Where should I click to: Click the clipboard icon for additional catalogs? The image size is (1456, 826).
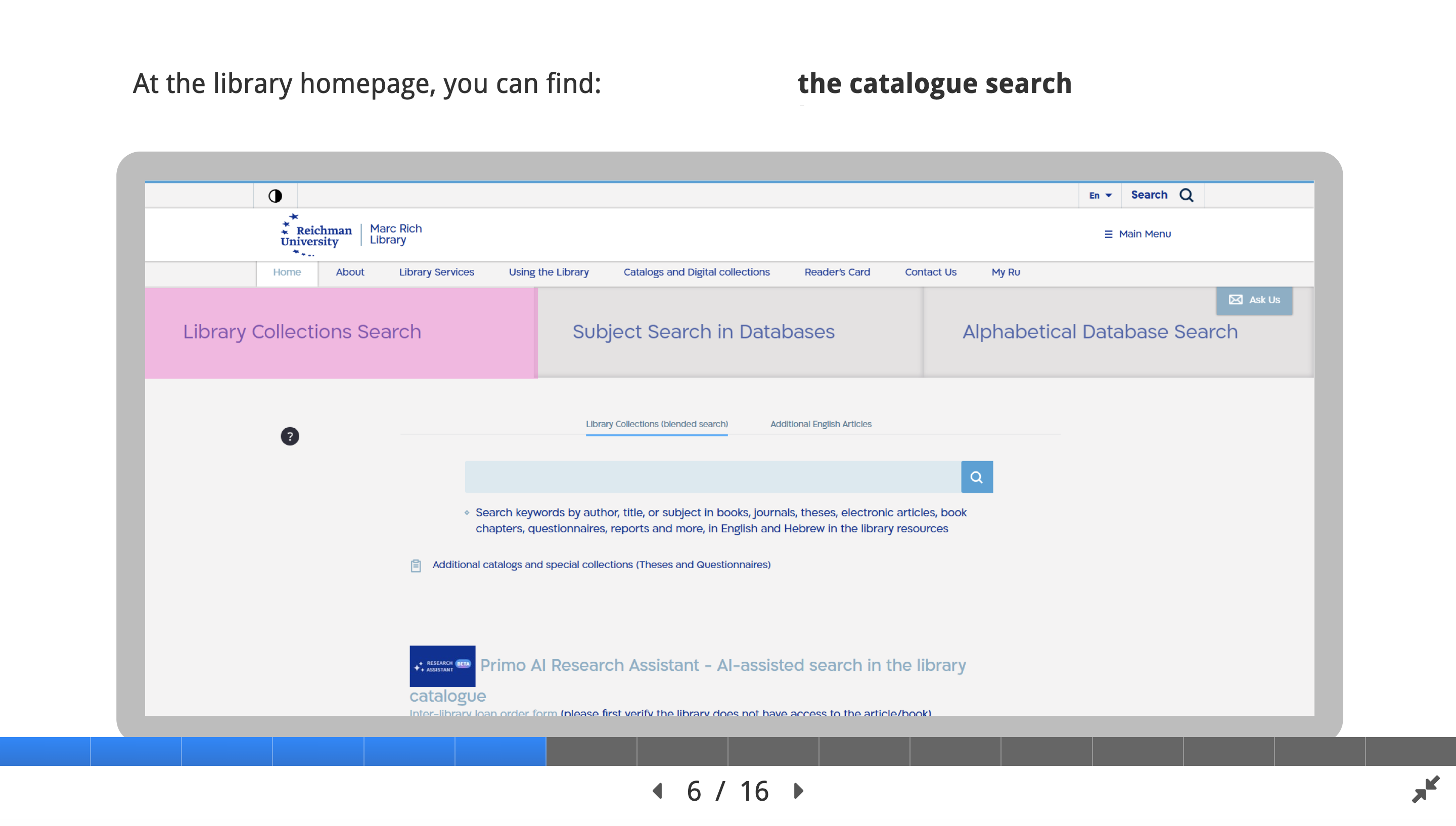[416, 566]
